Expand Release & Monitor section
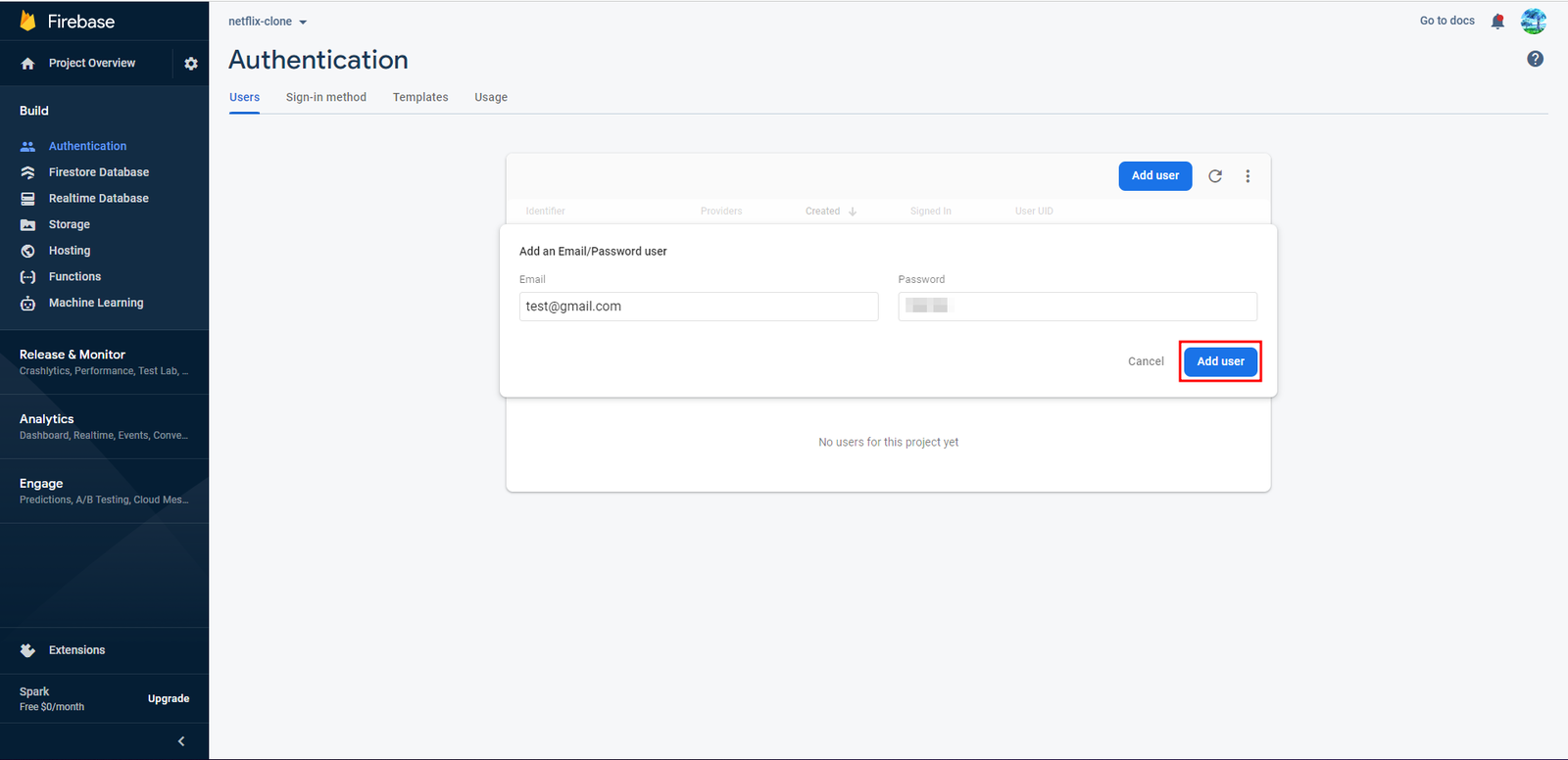Image resolution: width=1568 pixels, height=760 pixels. [x=104, y=361]
